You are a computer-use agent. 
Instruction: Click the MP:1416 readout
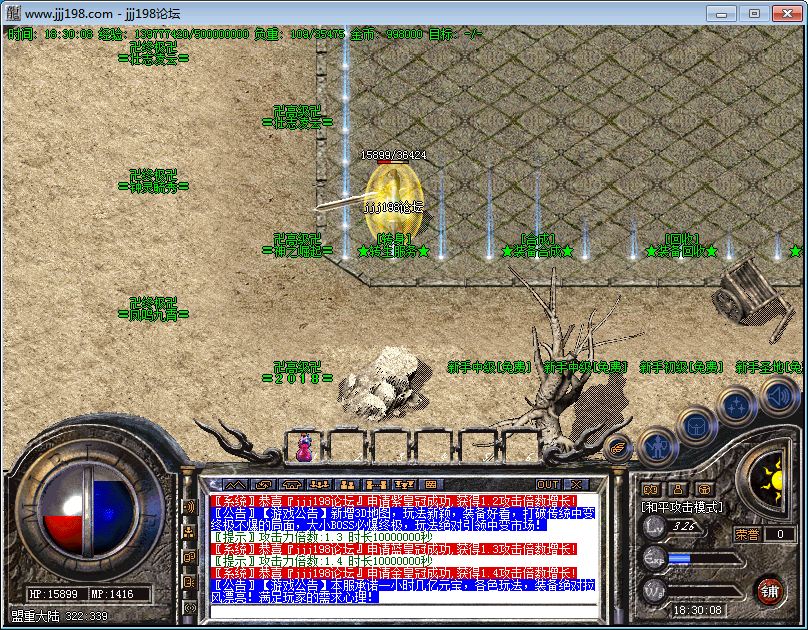[112, 594]
